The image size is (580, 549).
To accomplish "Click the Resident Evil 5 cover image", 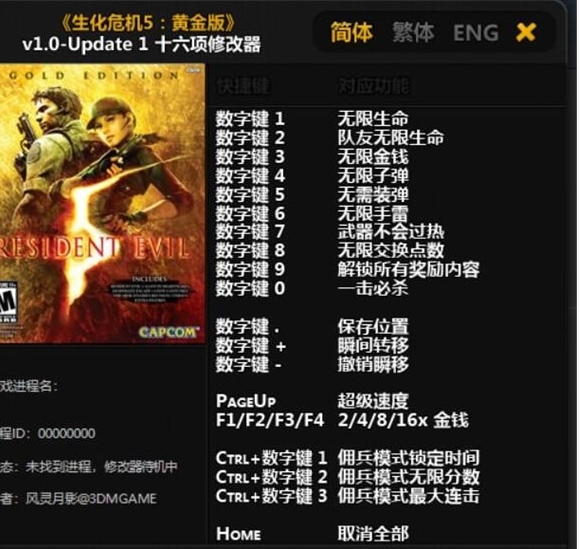I will point(102,203).
